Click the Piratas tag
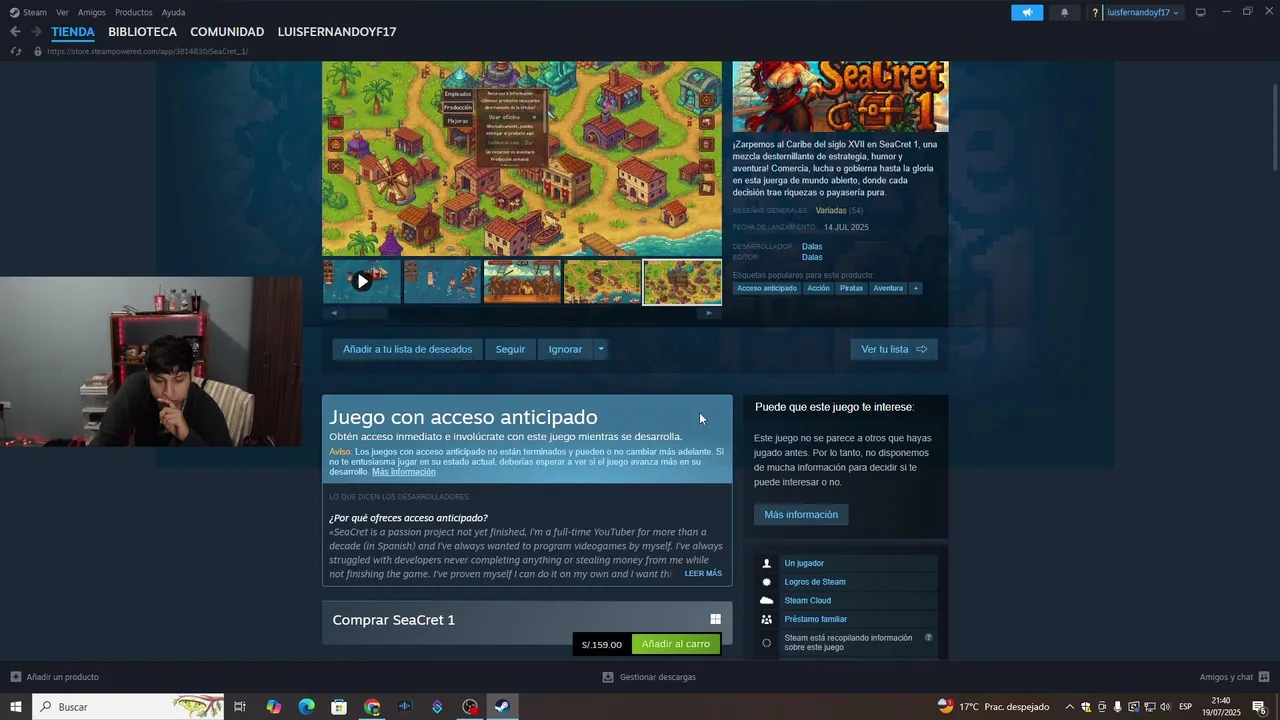This screenshot has width=1280, height=720. (851, 288)
